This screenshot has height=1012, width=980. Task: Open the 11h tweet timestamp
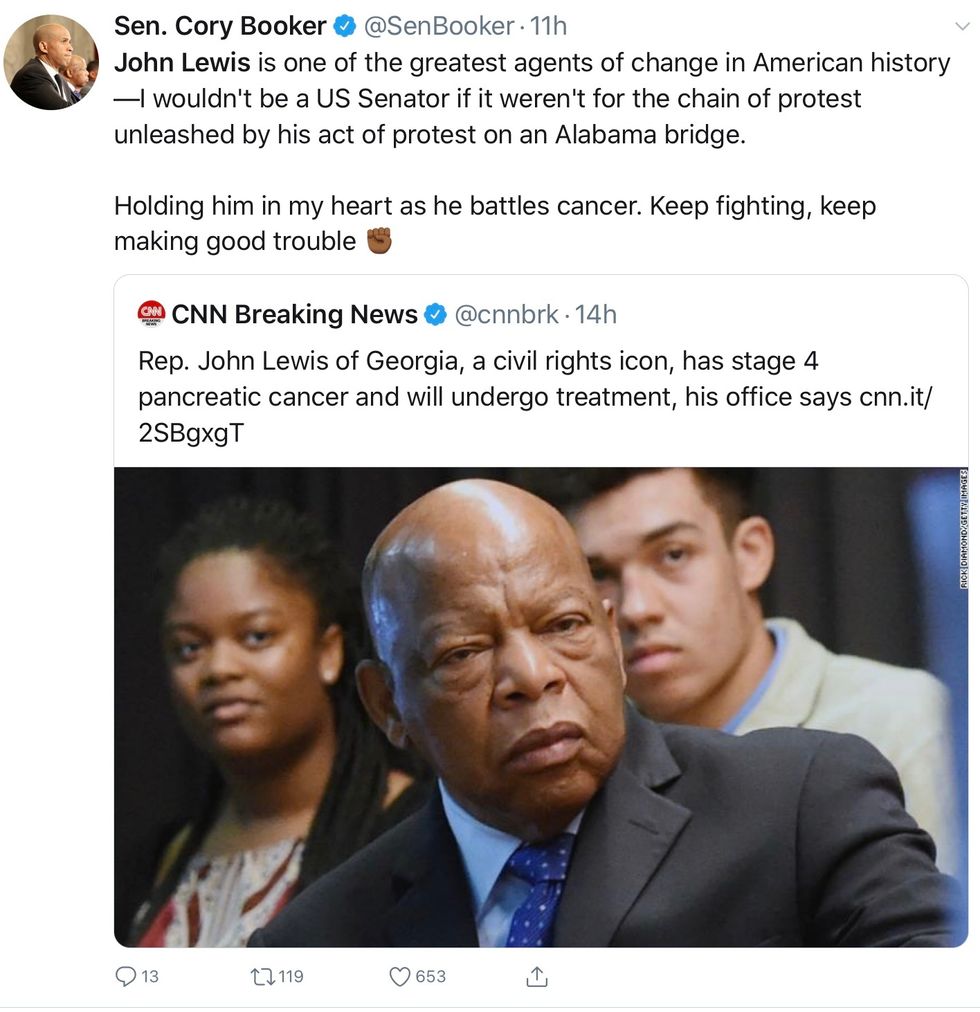[x=548, y=25]
